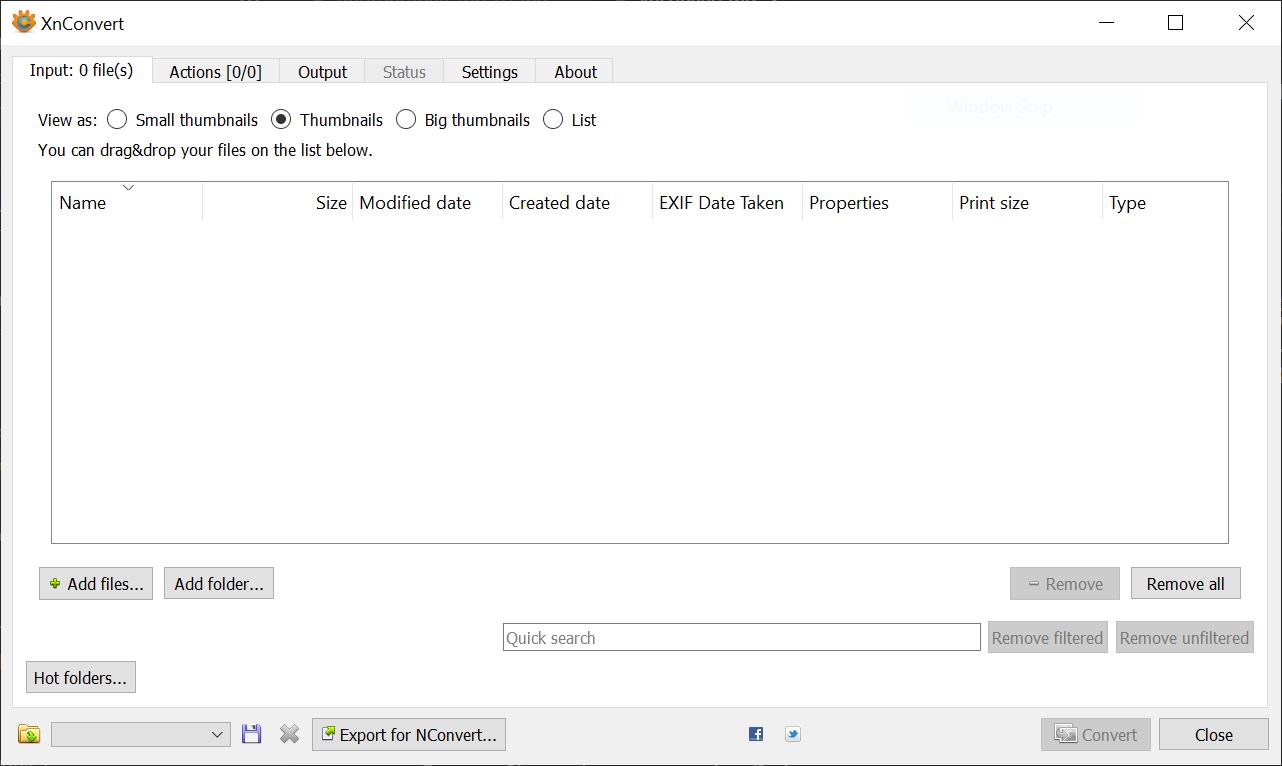Sort by Modified date column header
Screen dimensions: 1282x766
[428, 202]
